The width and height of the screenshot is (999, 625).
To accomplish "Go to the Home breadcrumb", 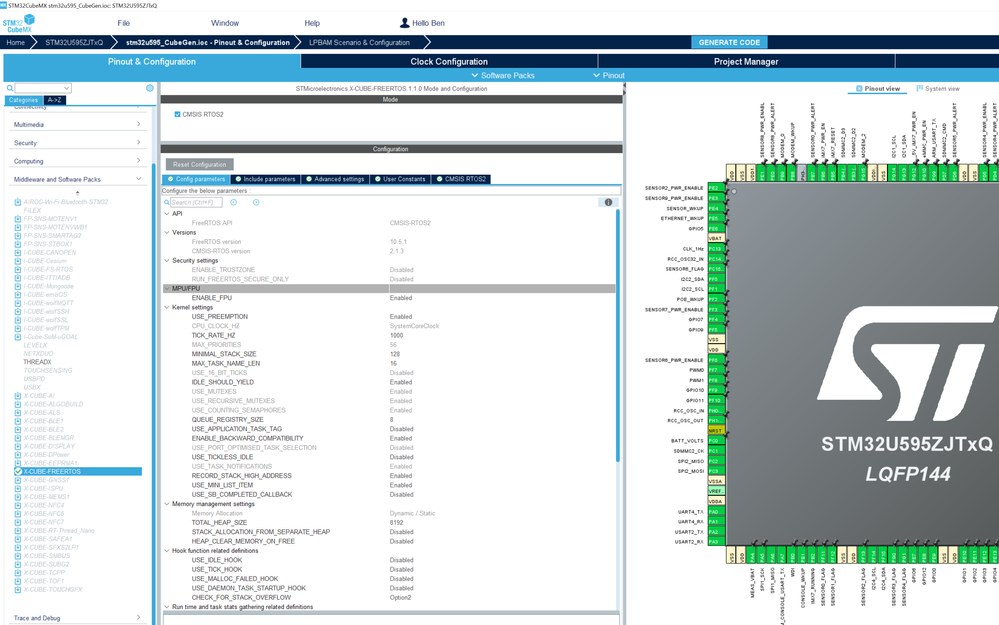I will pyautogui.click(x=15, y=42).
